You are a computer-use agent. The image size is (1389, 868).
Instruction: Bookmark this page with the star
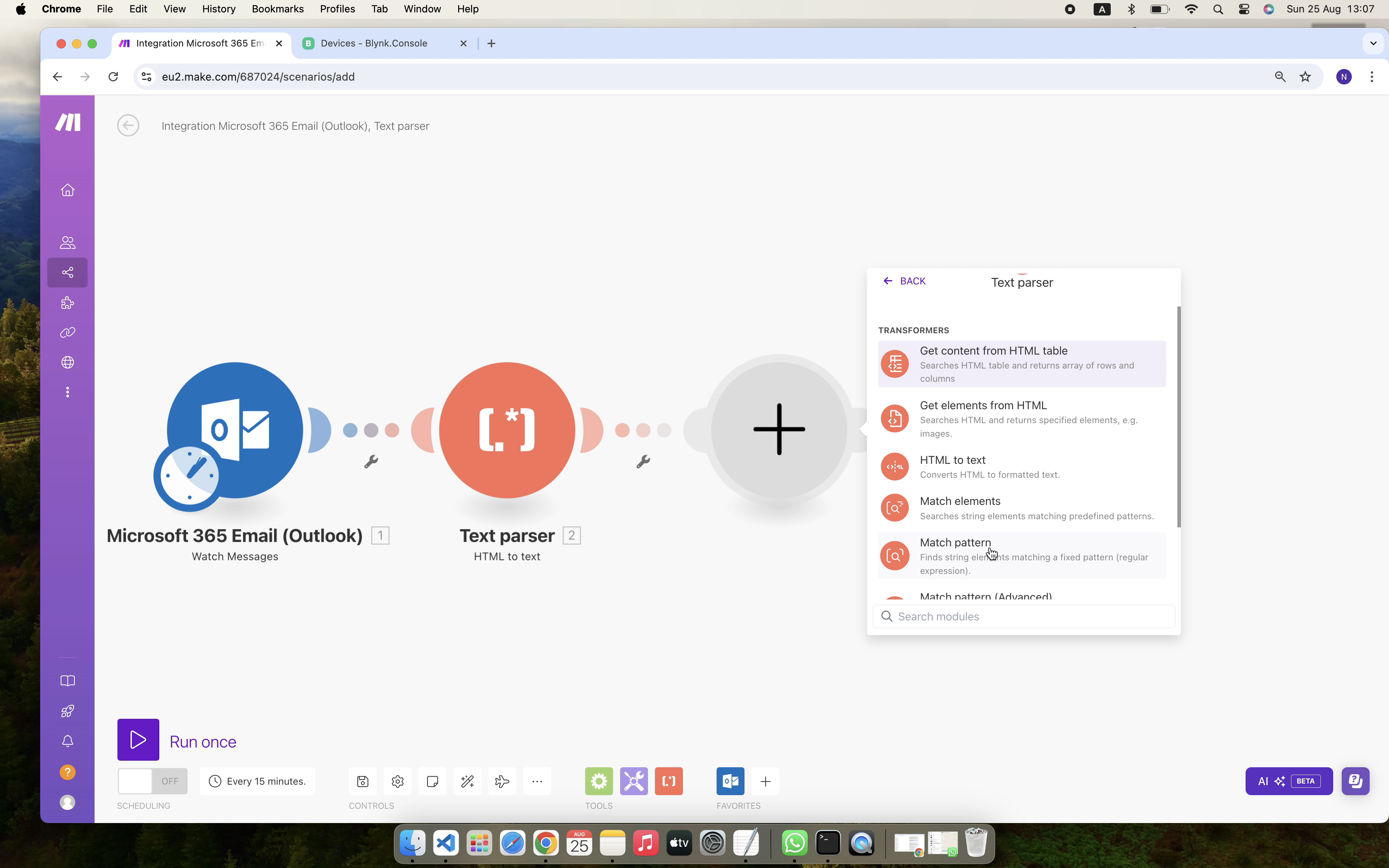coord(1305,77)
